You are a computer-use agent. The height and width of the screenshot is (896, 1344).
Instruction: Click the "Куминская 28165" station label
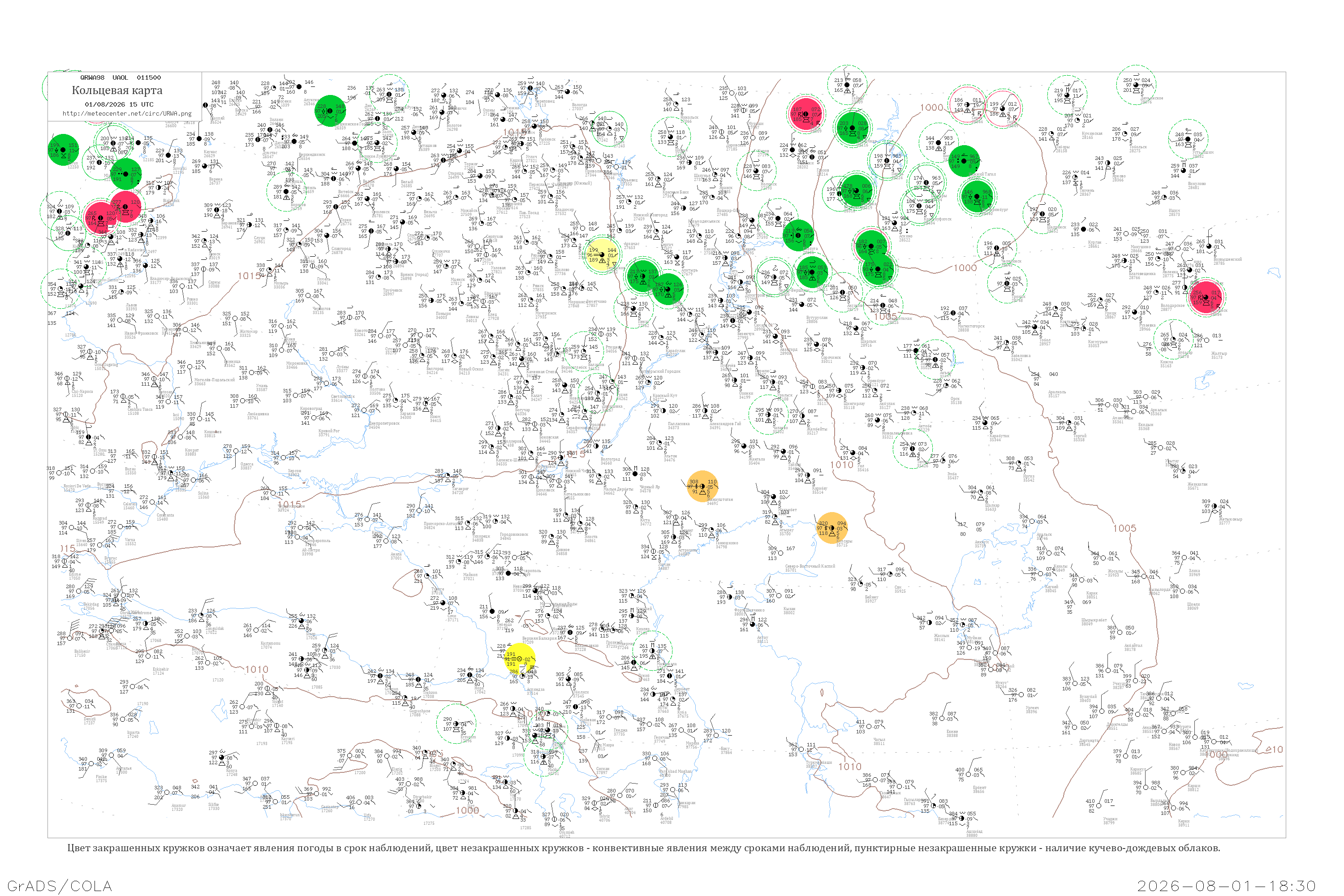point(1092,135)
